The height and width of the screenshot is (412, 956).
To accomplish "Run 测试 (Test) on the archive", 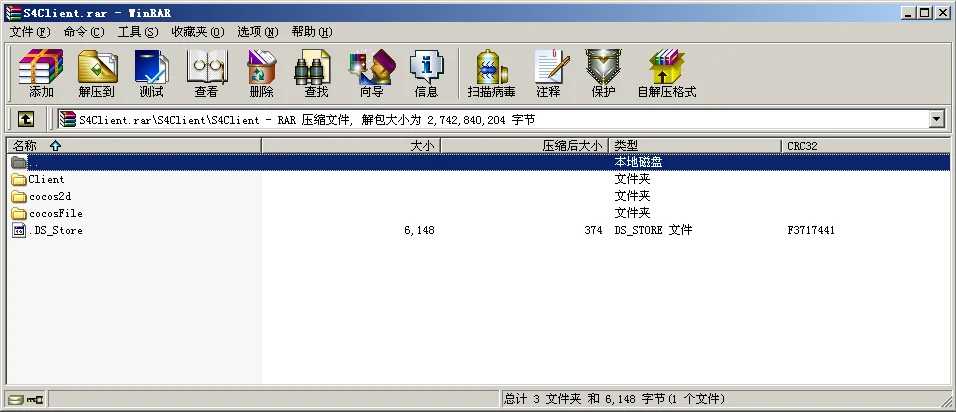I will tap(151, 74).
